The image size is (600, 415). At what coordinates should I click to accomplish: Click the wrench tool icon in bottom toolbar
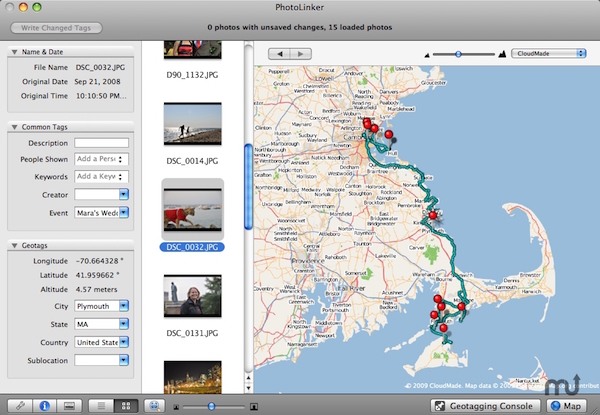click(20, 406)
